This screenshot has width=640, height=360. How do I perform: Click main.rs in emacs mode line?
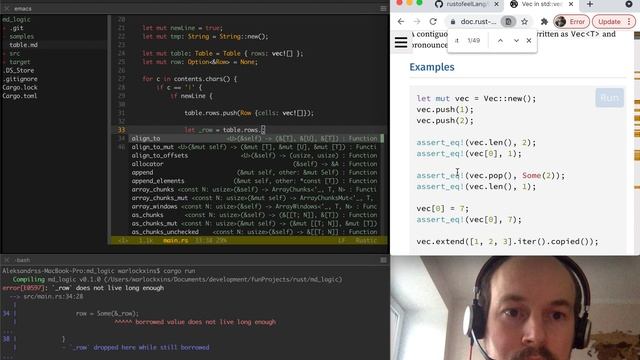(x=176, y=240)
